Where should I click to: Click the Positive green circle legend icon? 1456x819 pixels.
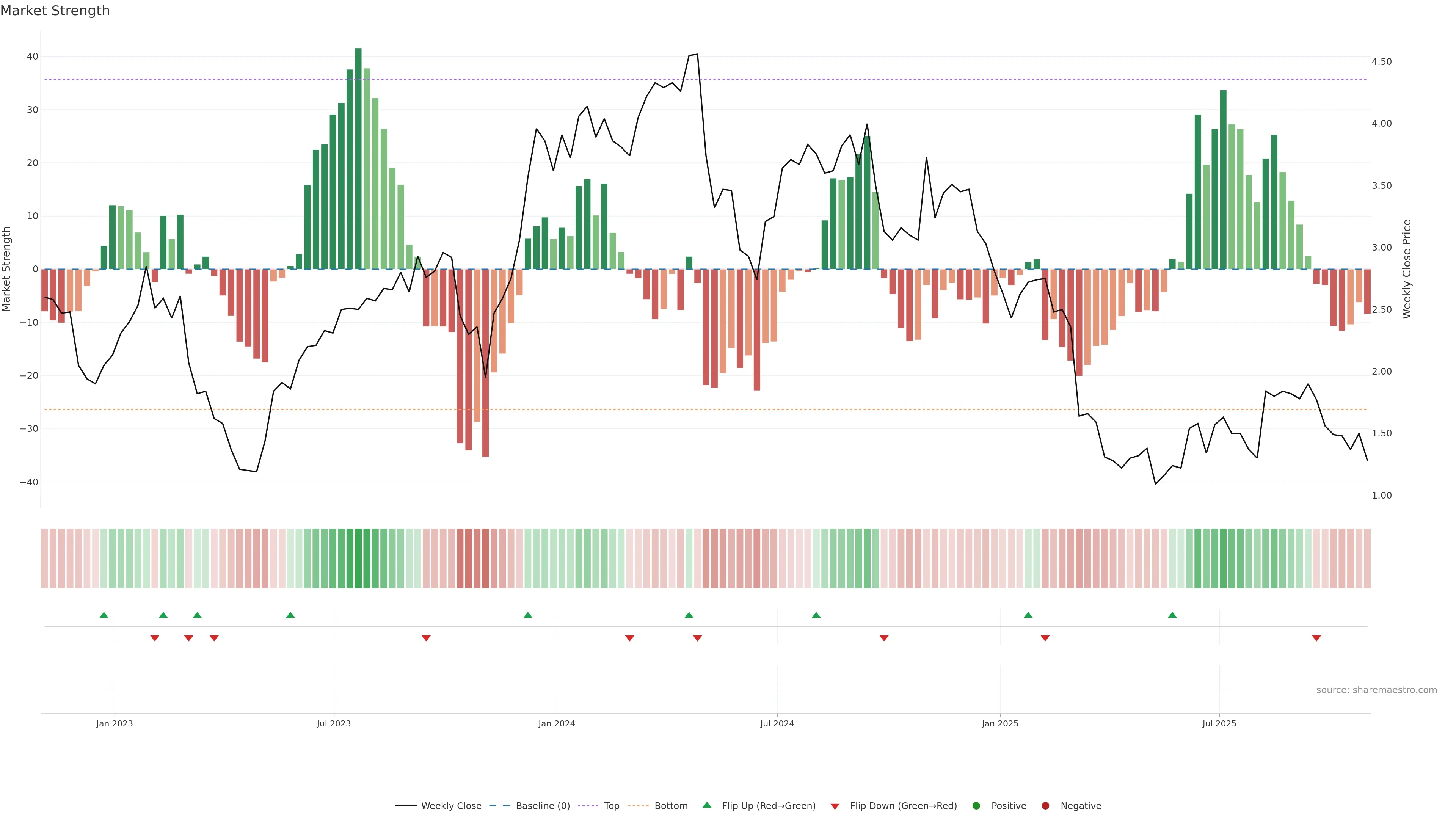976,806
